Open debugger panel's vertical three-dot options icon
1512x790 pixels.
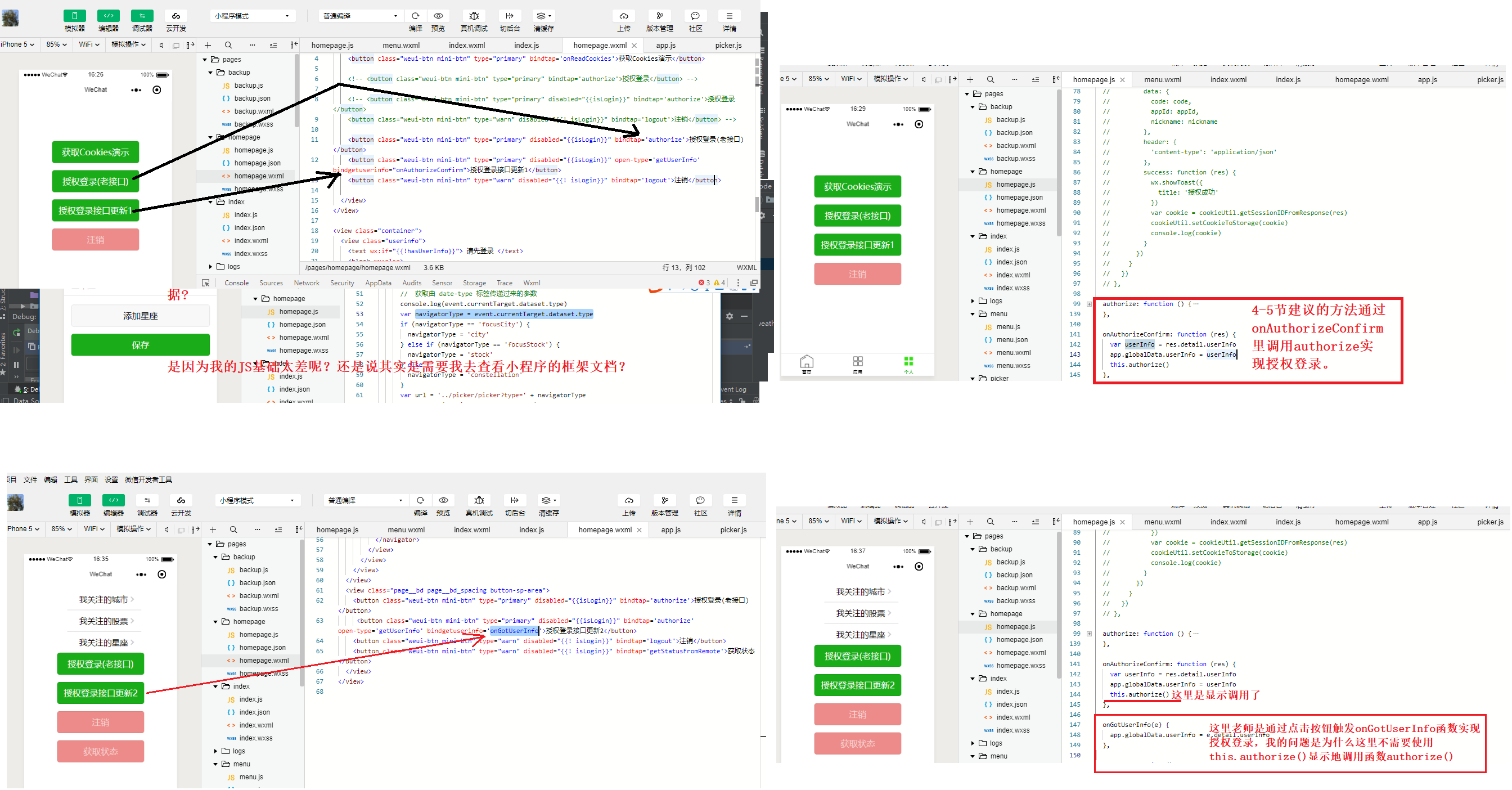click(x=738, y=283)
